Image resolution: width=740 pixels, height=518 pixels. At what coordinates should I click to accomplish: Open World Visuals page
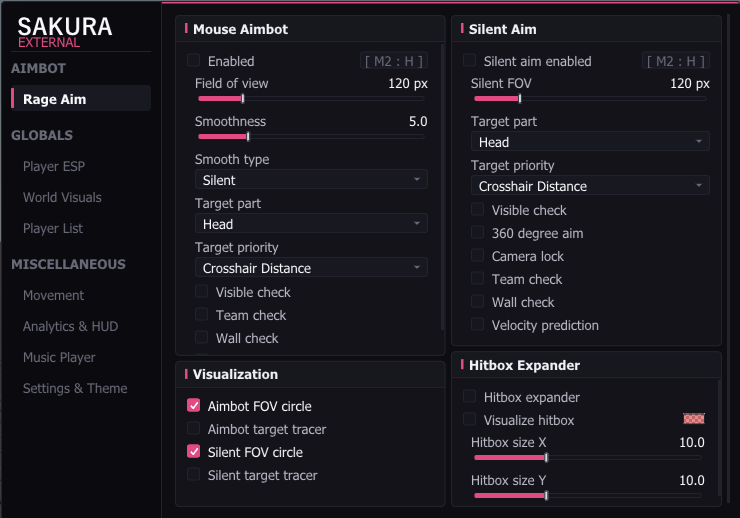tap(62, 197)
